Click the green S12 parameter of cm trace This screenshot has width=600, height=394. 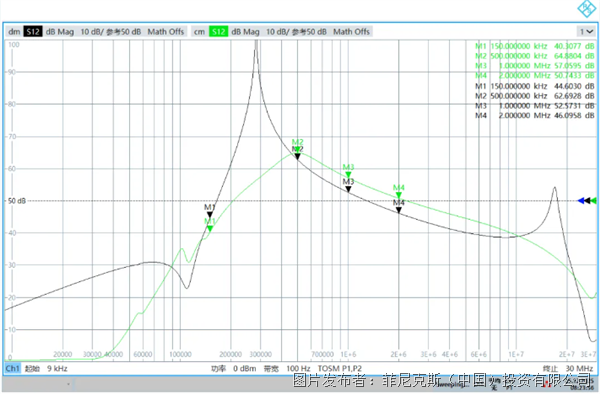pos(218,32)
